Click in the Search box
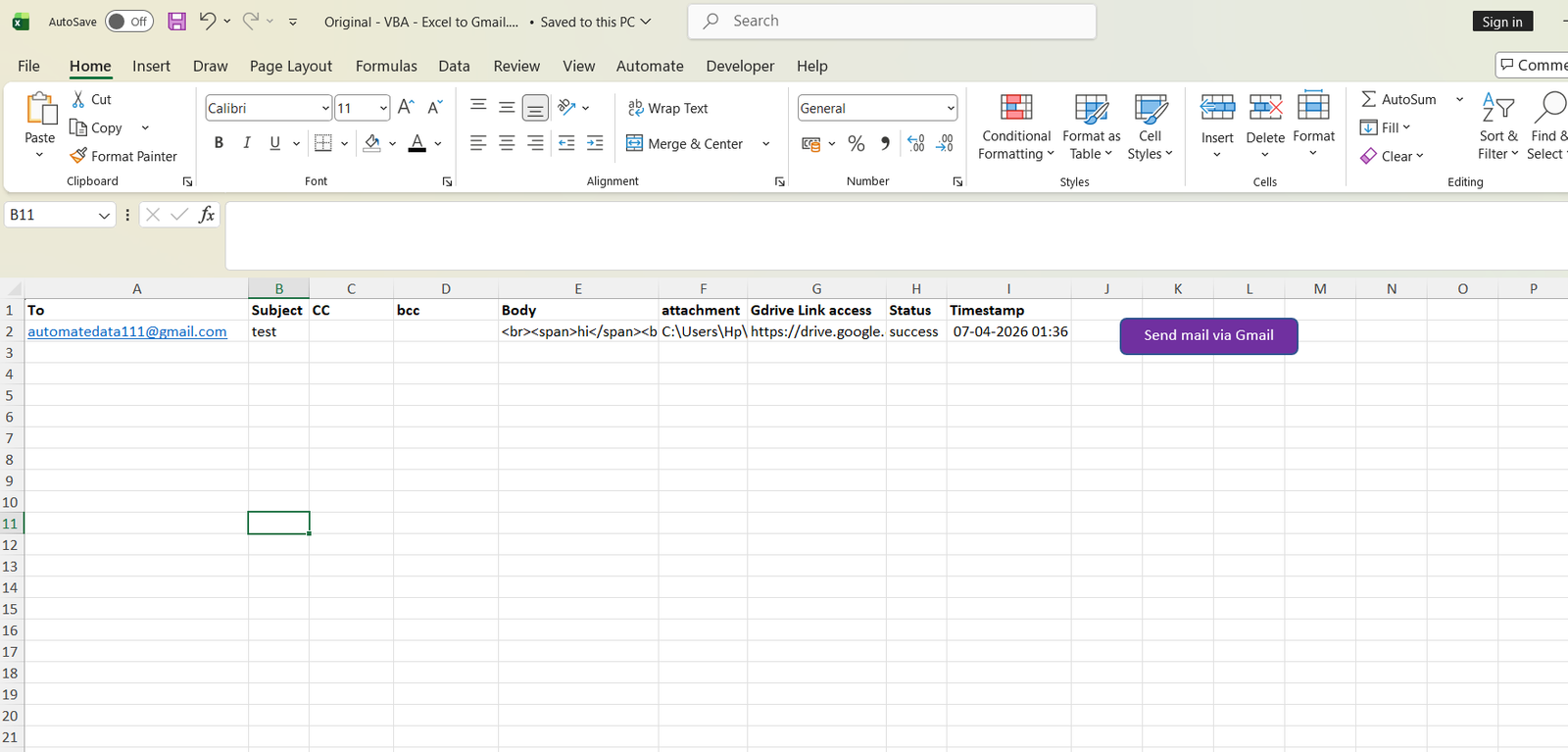 [x=892, y=21]
